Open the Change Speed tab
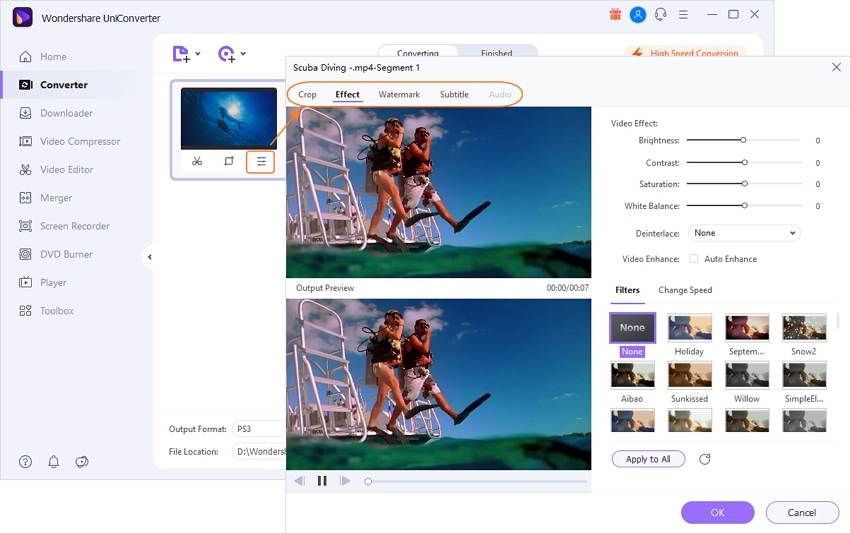The height and width of the screenshot is (533, 850). tap(685, 290)
